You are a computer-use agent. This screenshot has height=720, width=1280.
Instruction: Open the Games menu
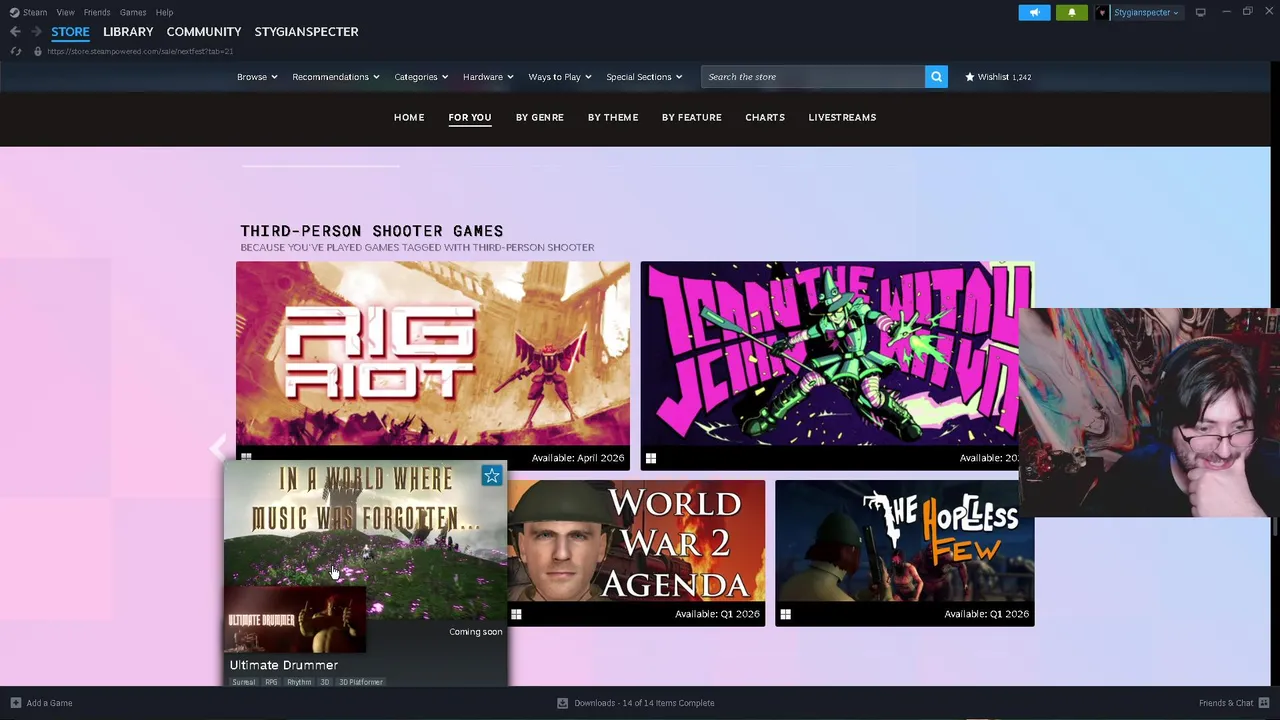coord(133,12)
